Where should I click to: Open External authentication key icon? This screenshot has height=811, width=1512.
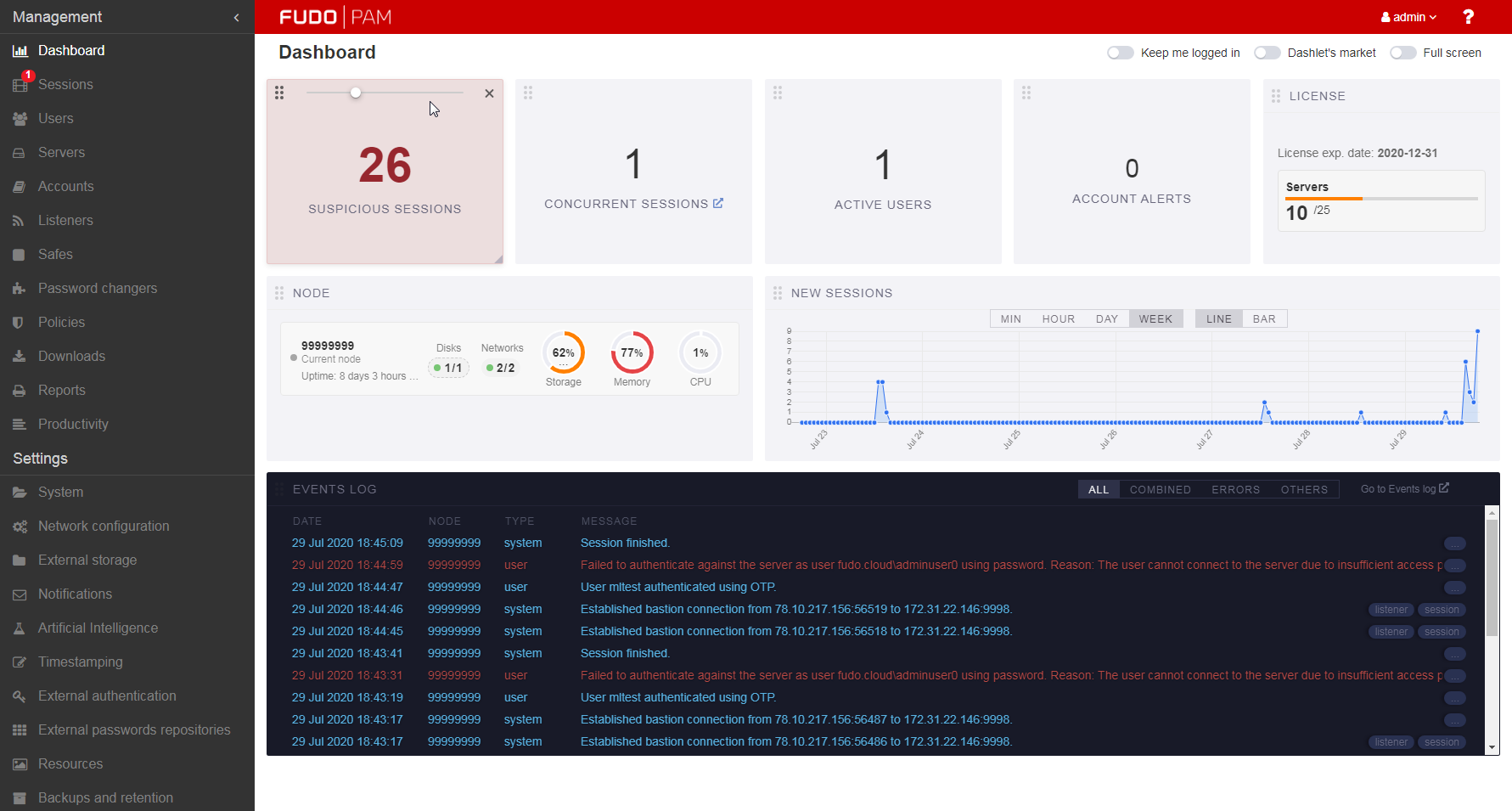[x=20, y=696]
